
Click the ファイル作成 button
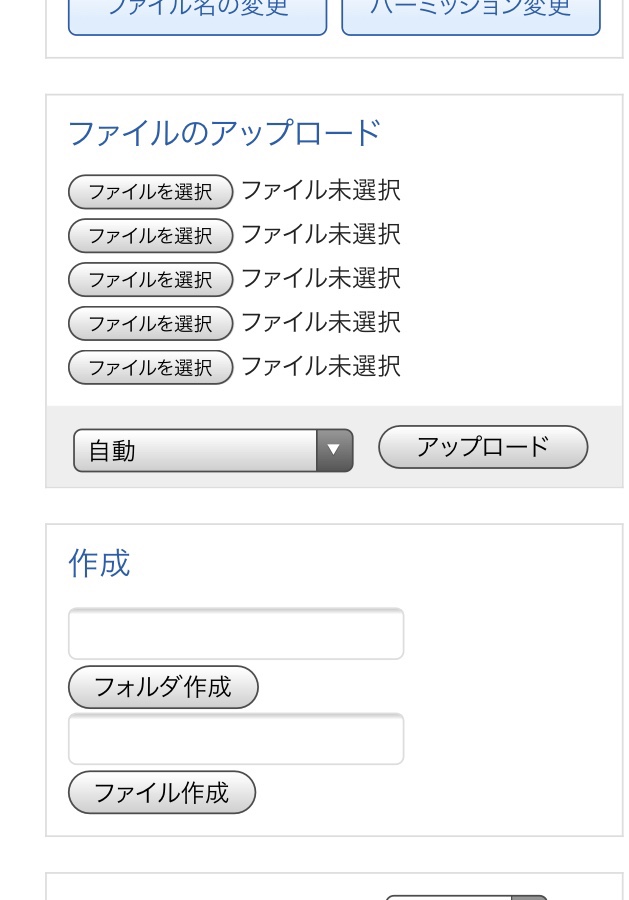click(161, 793)
